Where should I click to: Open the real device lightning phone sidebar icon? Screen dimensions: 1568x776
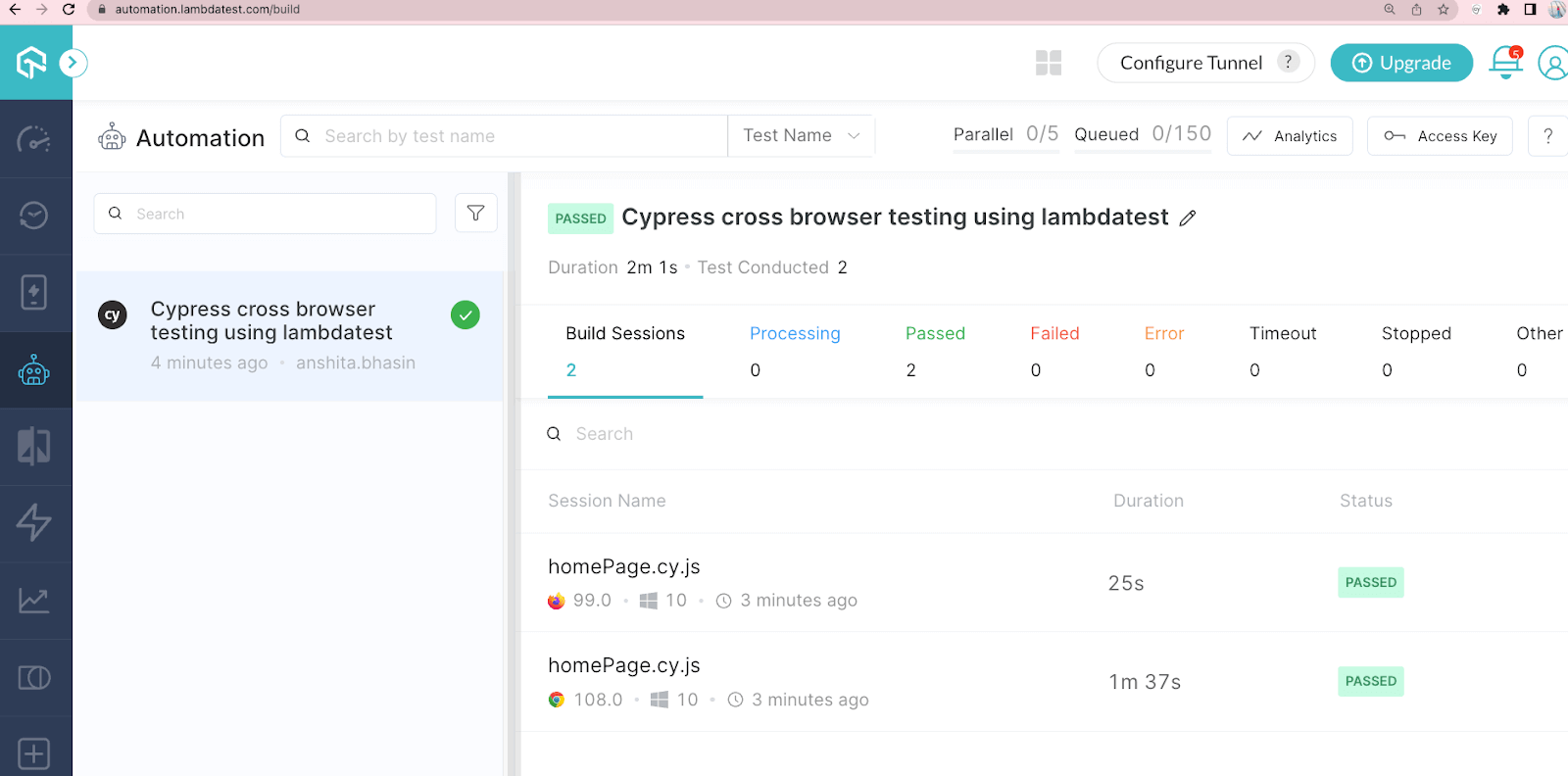[x=34, y=292]
